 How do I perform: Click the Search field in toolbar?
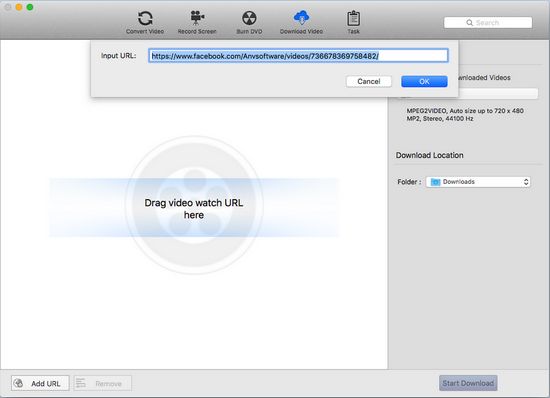(x=488, y=22)
